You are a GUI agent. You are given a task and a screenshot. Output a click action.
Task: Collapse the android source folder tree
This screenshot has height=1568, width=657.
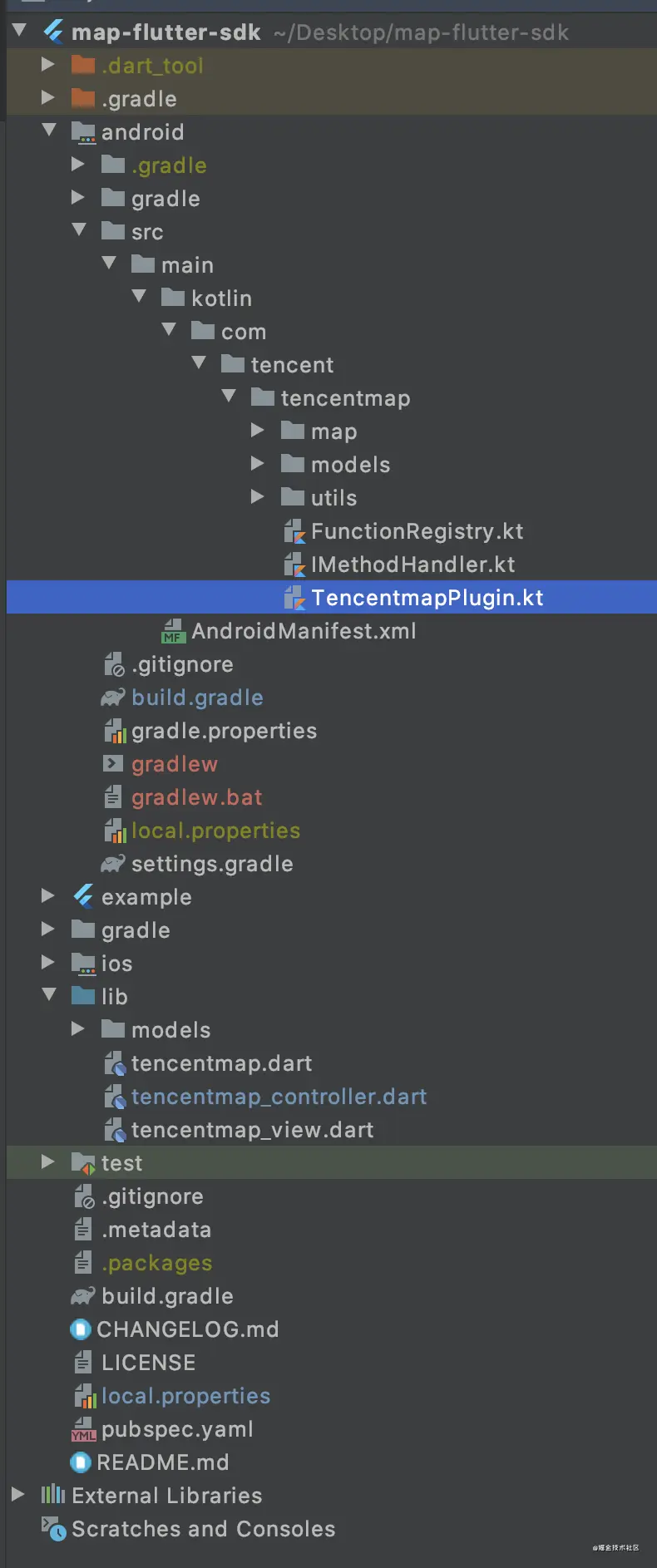[47, 131]
